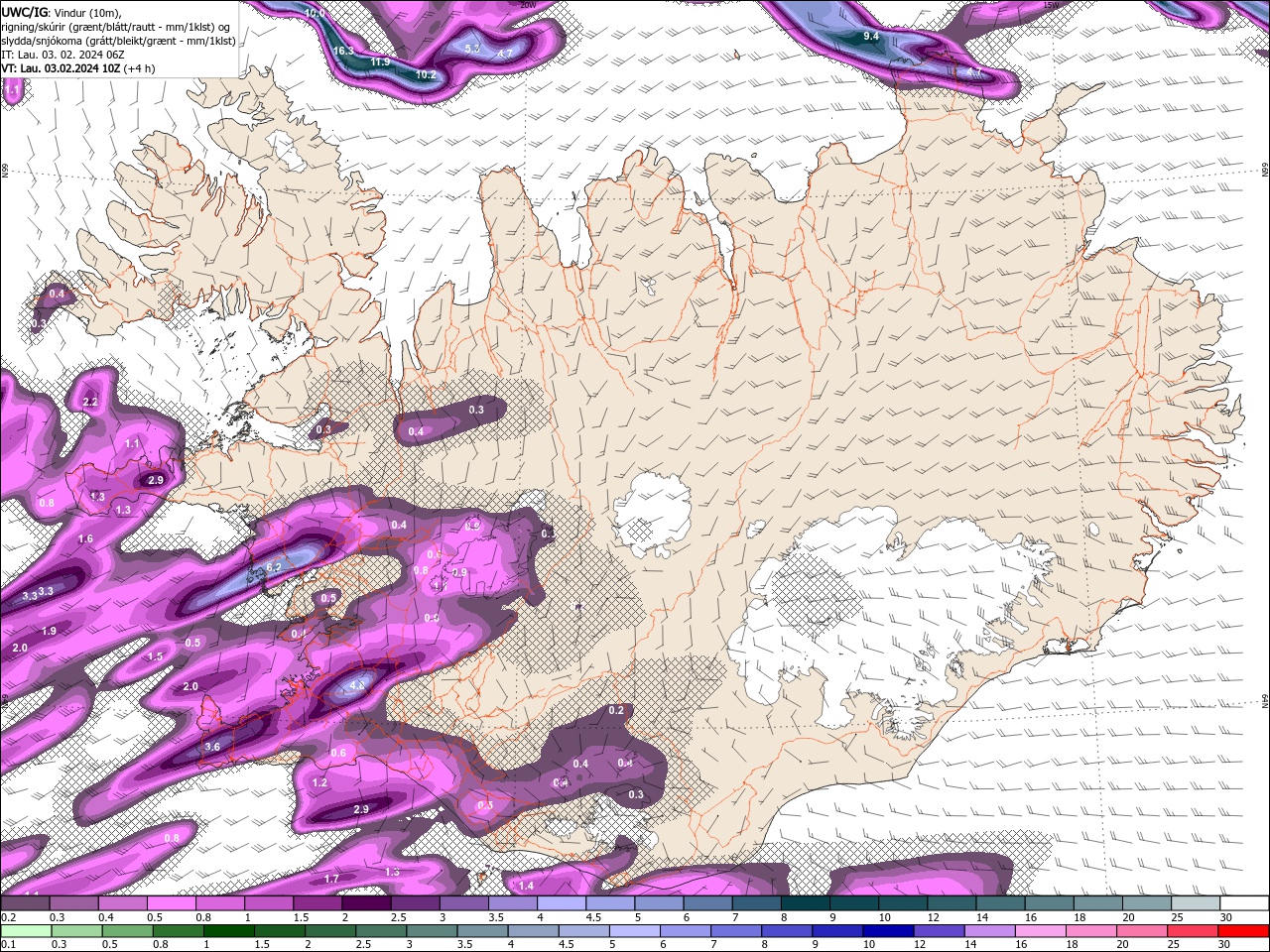Select the dark teal 8–9 snow swatch
Image resolution: width=1270 pixels, height=952 pixels.
tap(805, 903)
